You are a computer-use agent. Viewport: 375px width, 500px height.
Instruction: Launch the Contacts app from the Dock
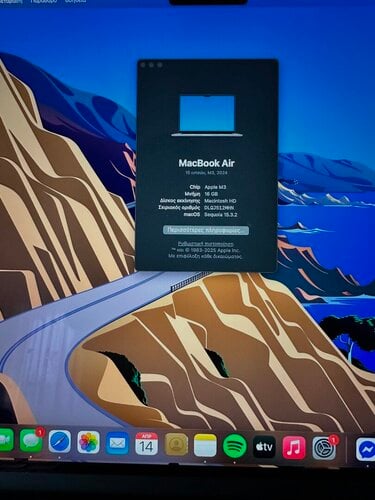(176, 445)
